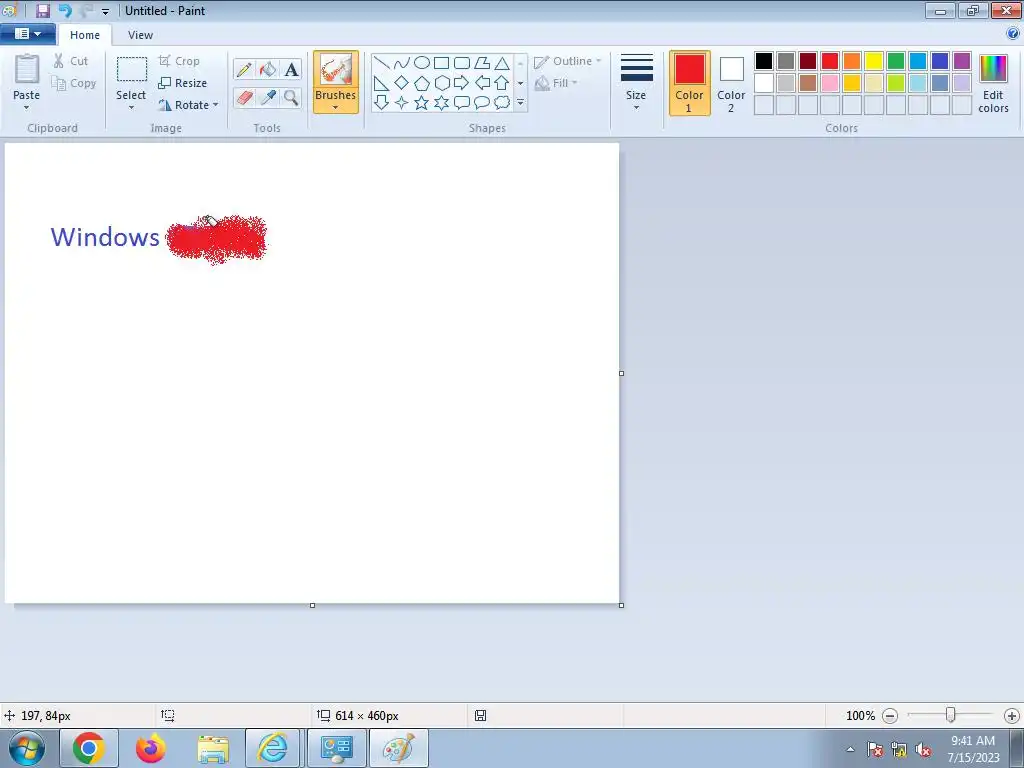The width and height of the screenshot is (1024, 768).
Task: Select the Pentagon shape
Action: 422,83
